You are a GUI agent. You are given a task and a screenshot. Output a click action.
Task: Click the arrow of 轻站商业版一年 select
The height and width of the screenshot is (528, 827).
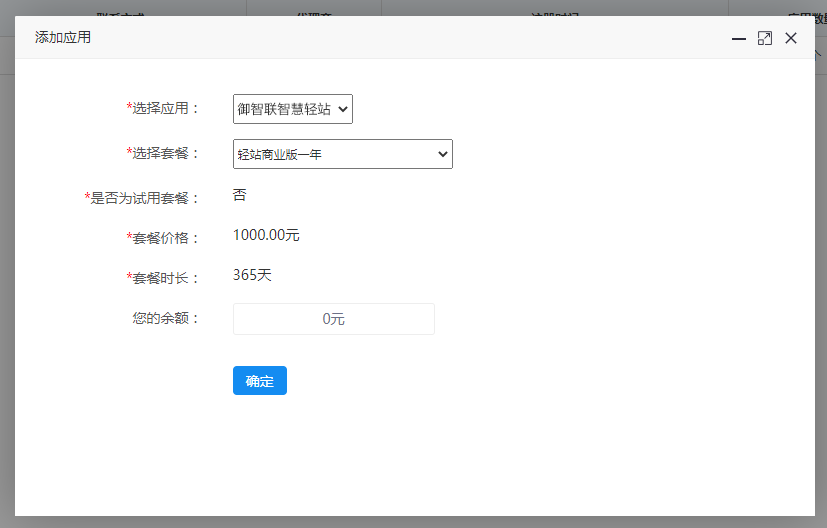click(443, 154)
